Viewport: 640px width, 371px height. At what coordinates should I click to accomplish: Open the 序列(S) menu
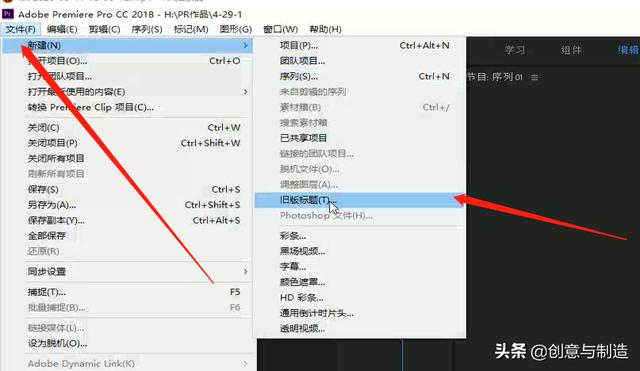pyautogui.click(x=147, y=29)
